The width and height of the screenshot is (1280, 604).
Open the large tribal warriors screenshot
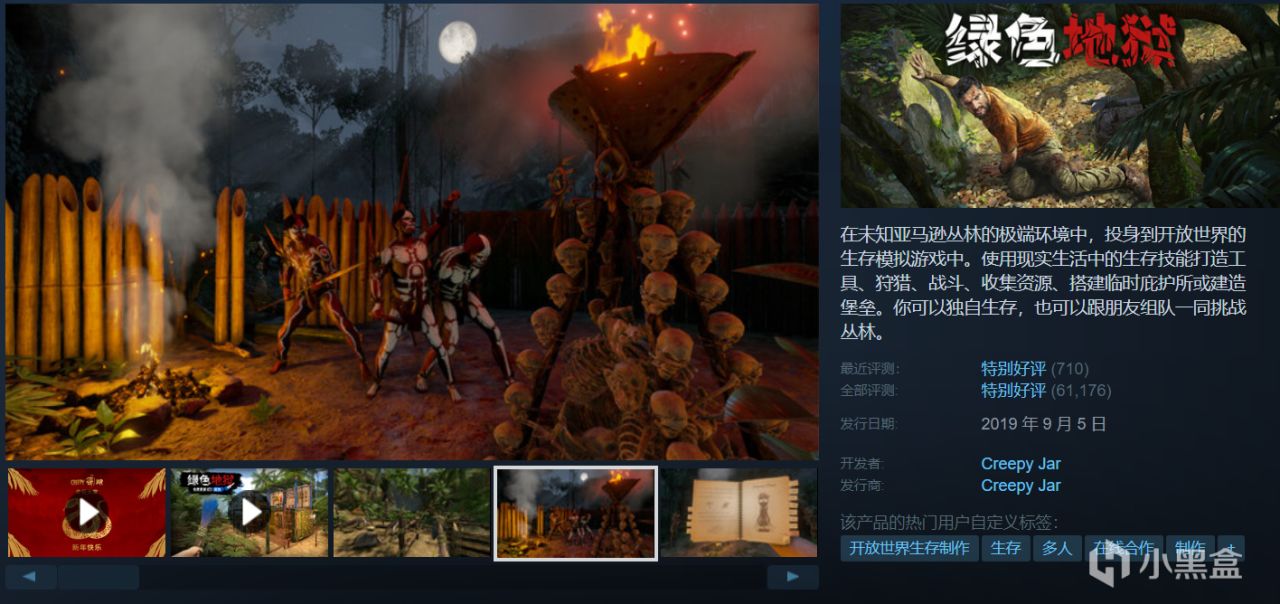(412, 232)
